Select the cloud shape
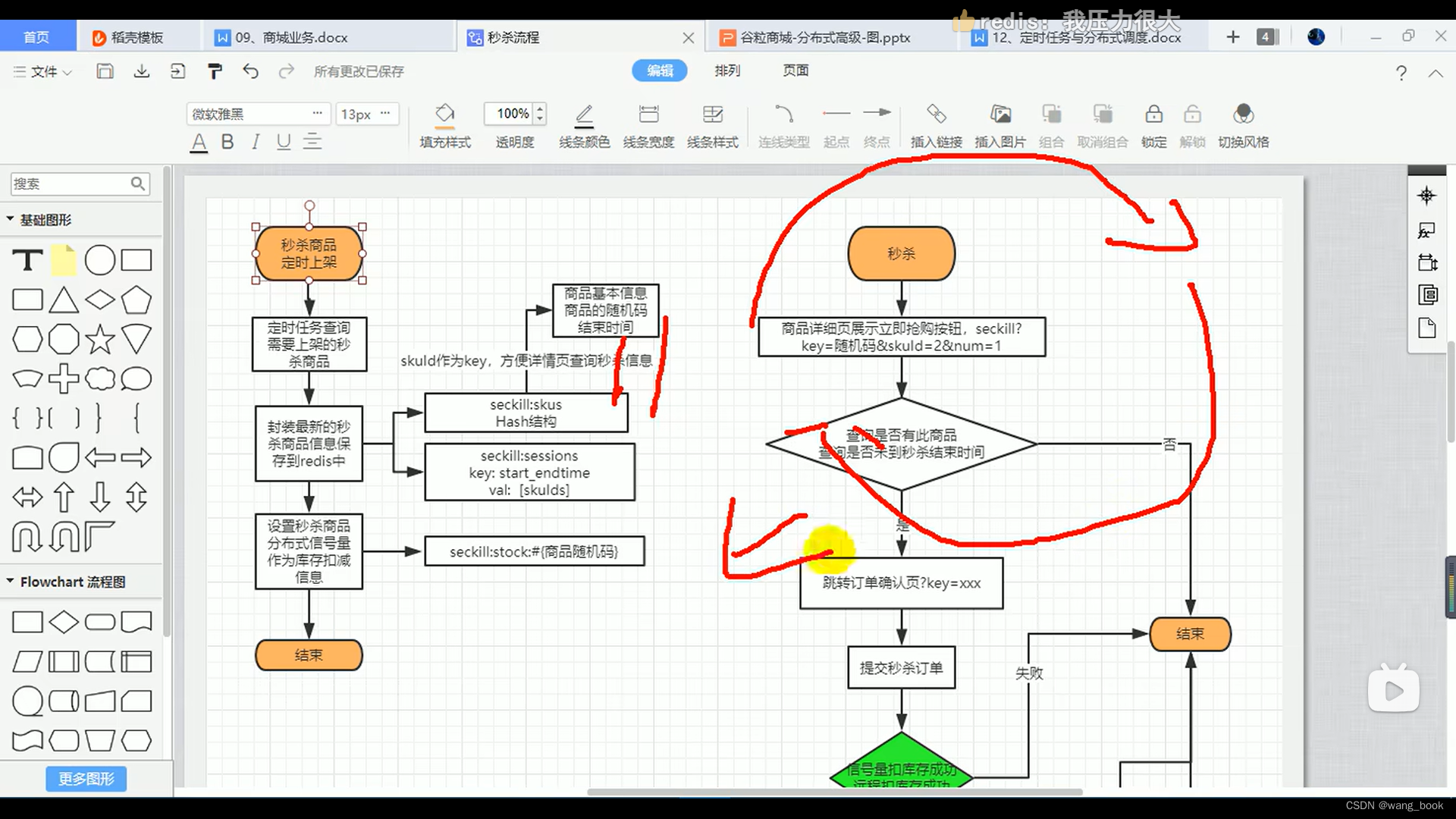 [100, 378]
